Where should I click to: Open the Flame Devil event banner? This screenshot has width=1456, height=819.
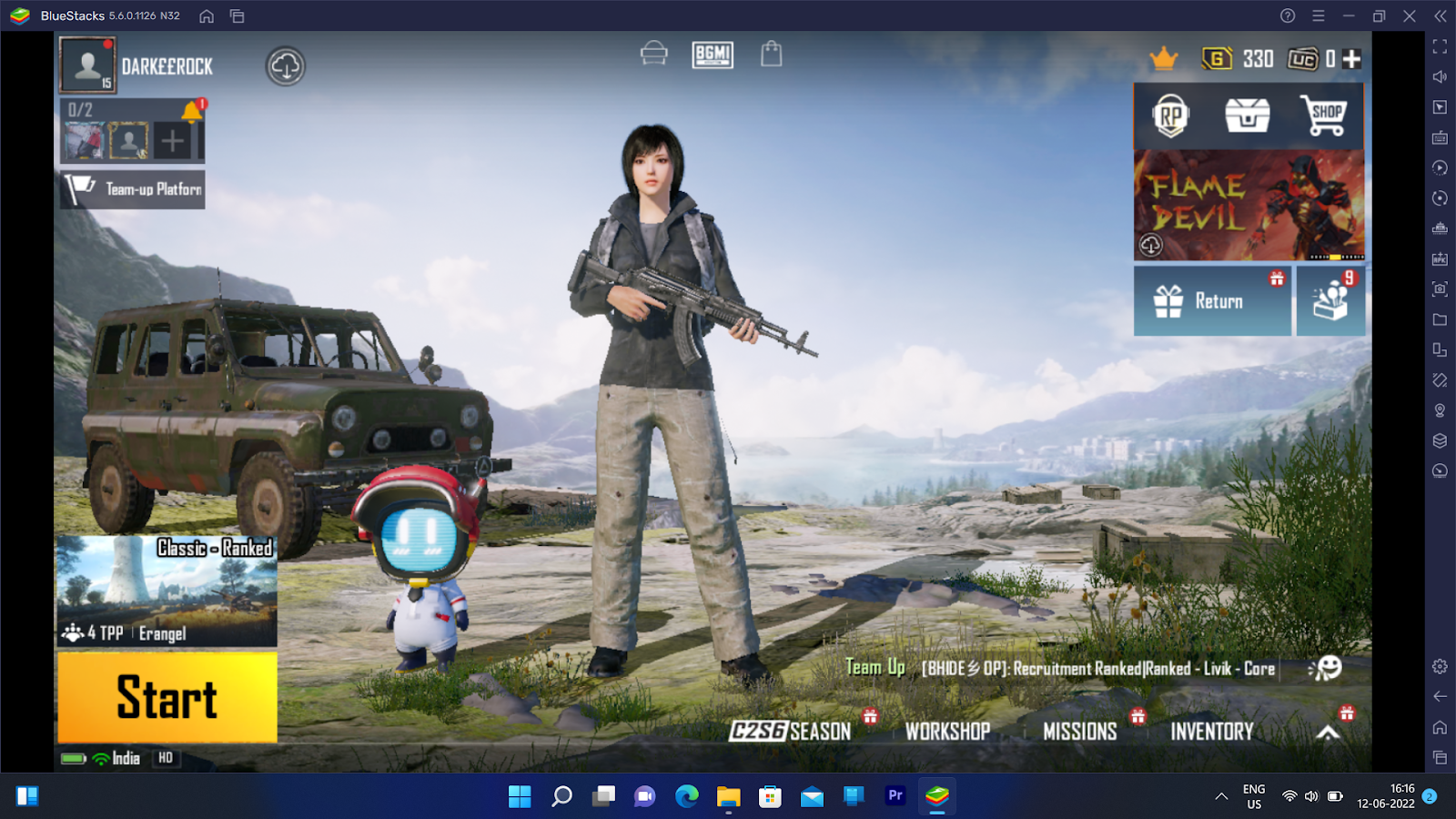[1249, 206]
